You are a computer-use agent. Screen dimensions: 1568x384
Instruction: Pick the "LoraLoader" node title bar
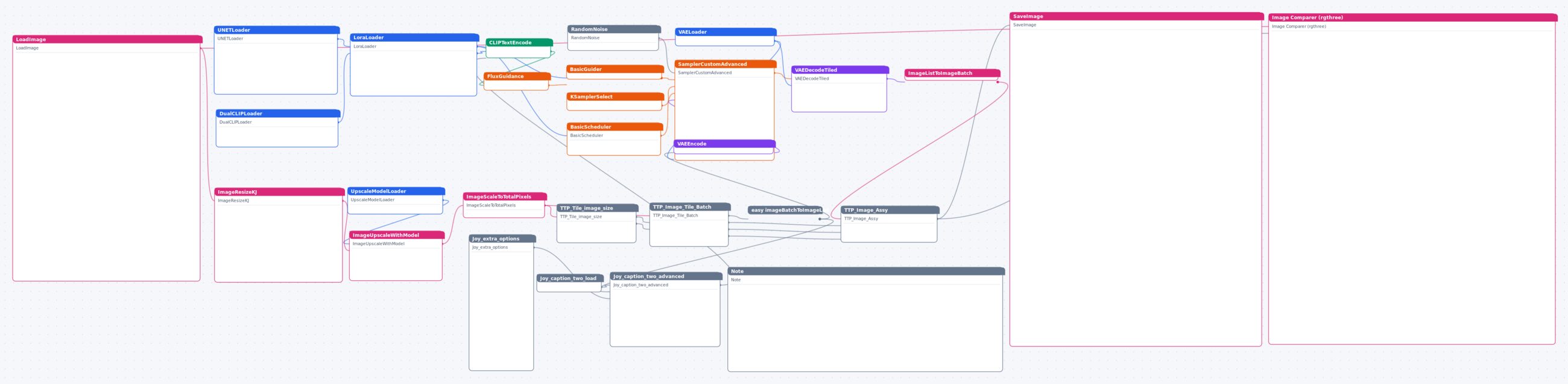point(414,38)
